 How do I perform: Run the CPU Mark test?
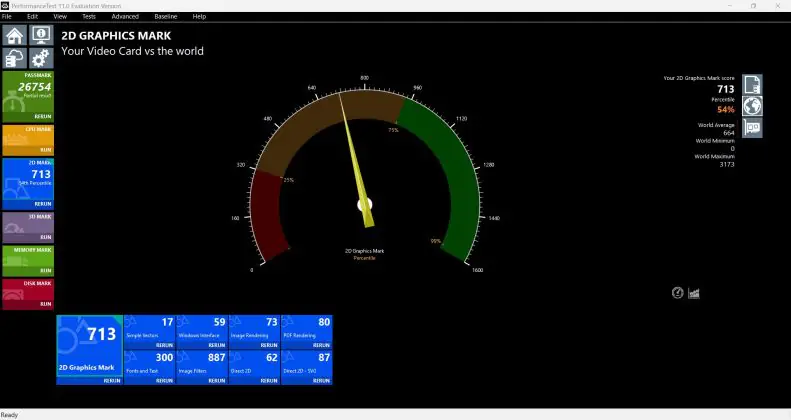tap(46, 150)
